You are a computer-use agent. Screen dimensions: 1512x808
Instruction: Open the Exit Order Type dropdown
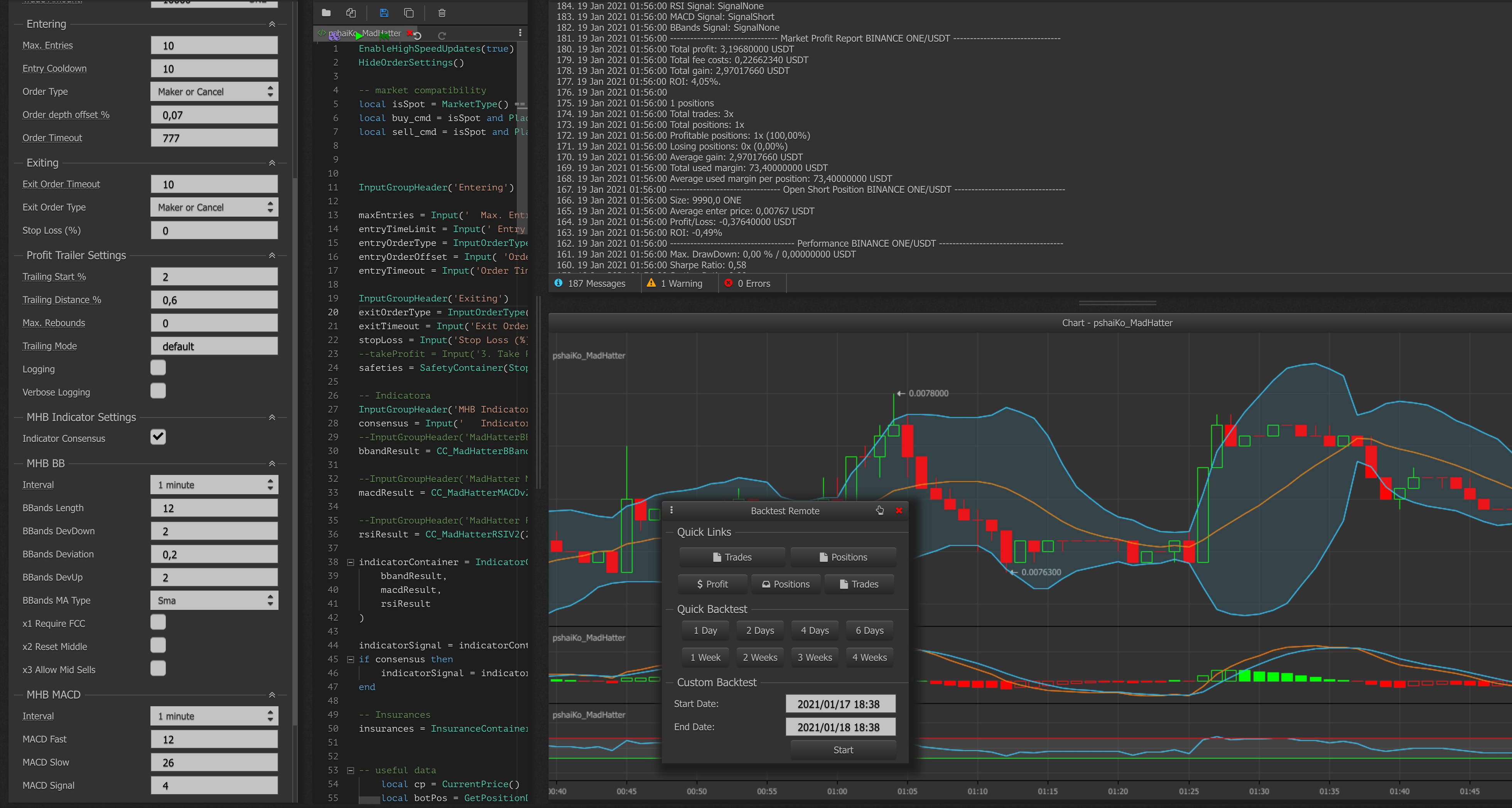click(214, 207)
